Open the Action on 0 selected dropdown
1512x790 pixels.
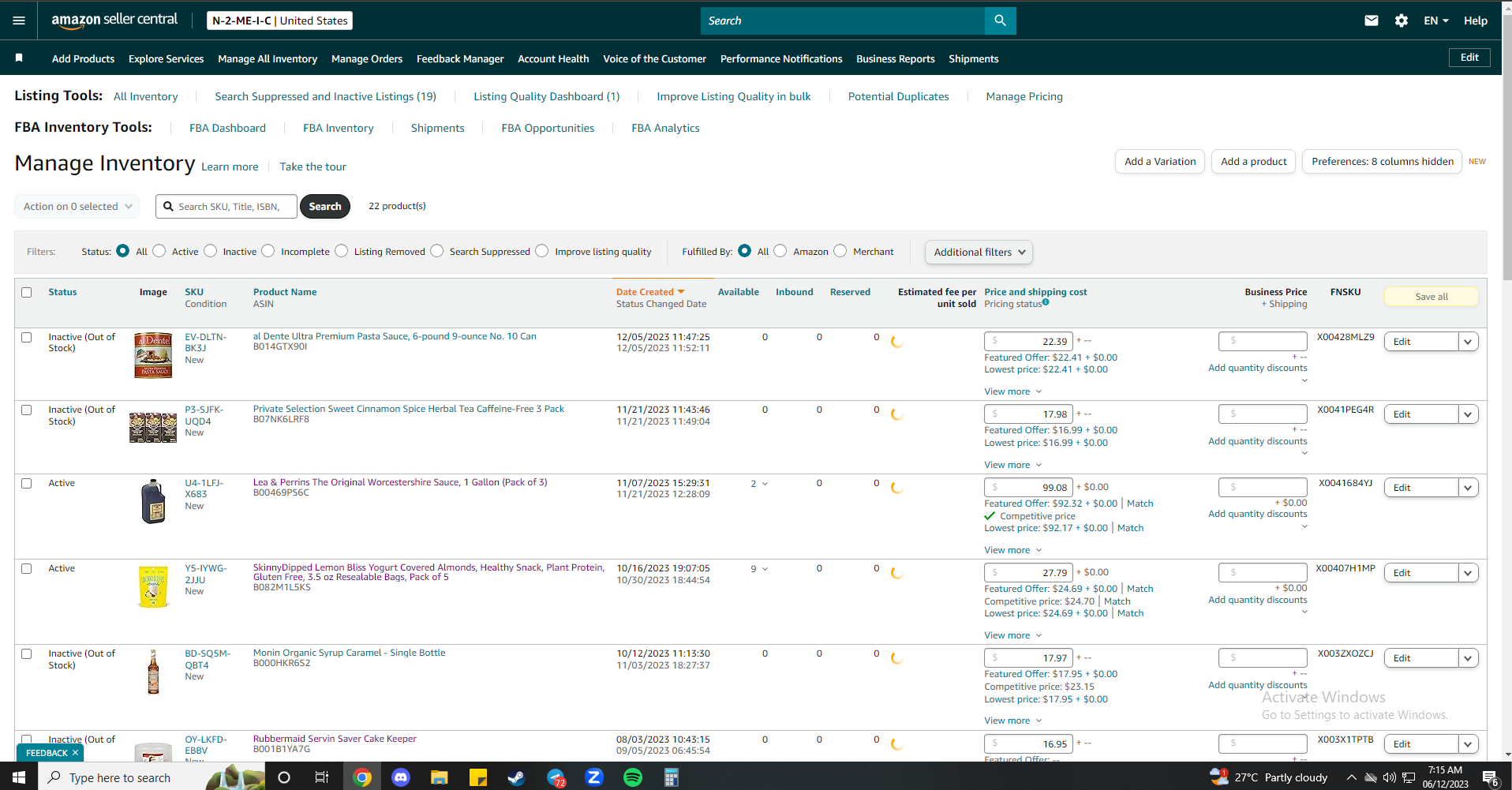[77, 207]
